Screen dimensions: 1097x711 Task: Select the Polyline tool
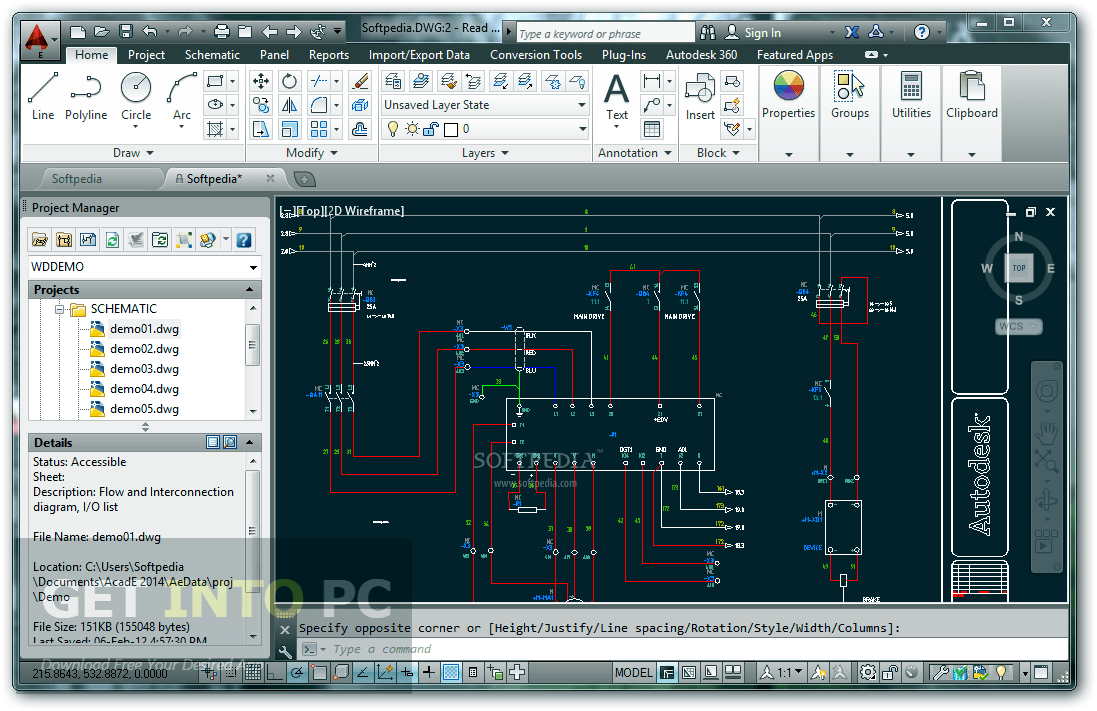pyautogui.click(x=85, y=97)
